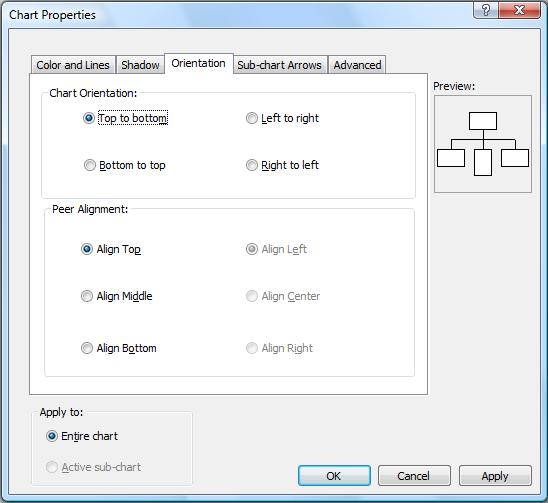Switch to the Color and Lines tab

[x=73, y=65]
